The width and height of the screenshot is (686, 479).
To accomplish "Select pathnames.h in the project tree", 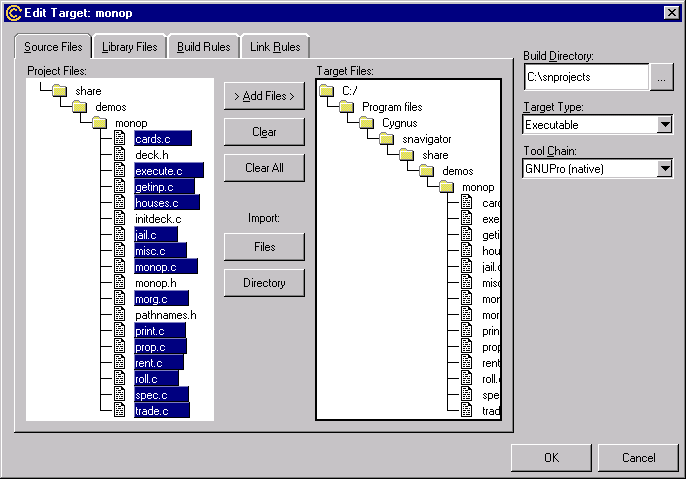I will click(x=166, y=315).
